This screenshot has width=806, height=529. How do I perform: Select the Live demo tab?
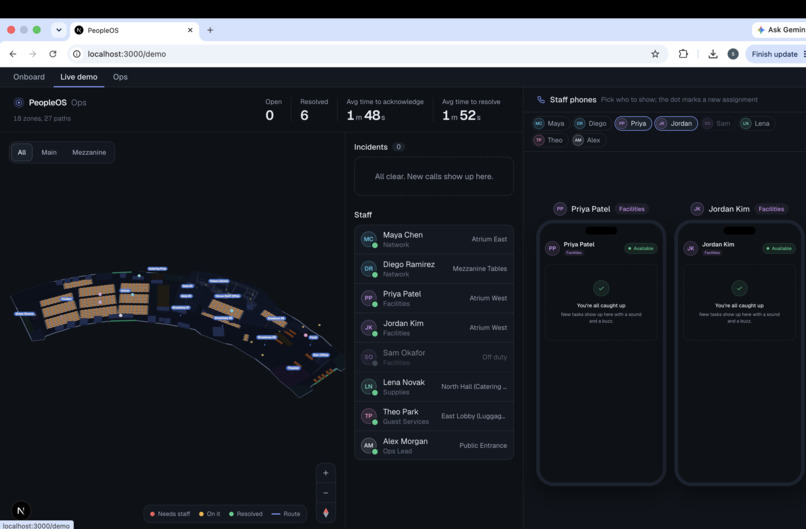(x=79, y=77)
